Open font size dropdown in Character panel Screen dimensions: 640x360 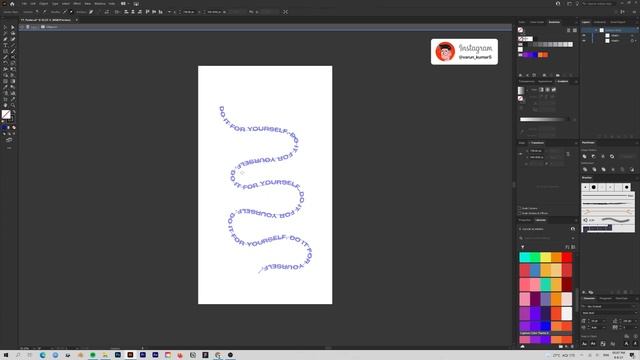(604, 321)
